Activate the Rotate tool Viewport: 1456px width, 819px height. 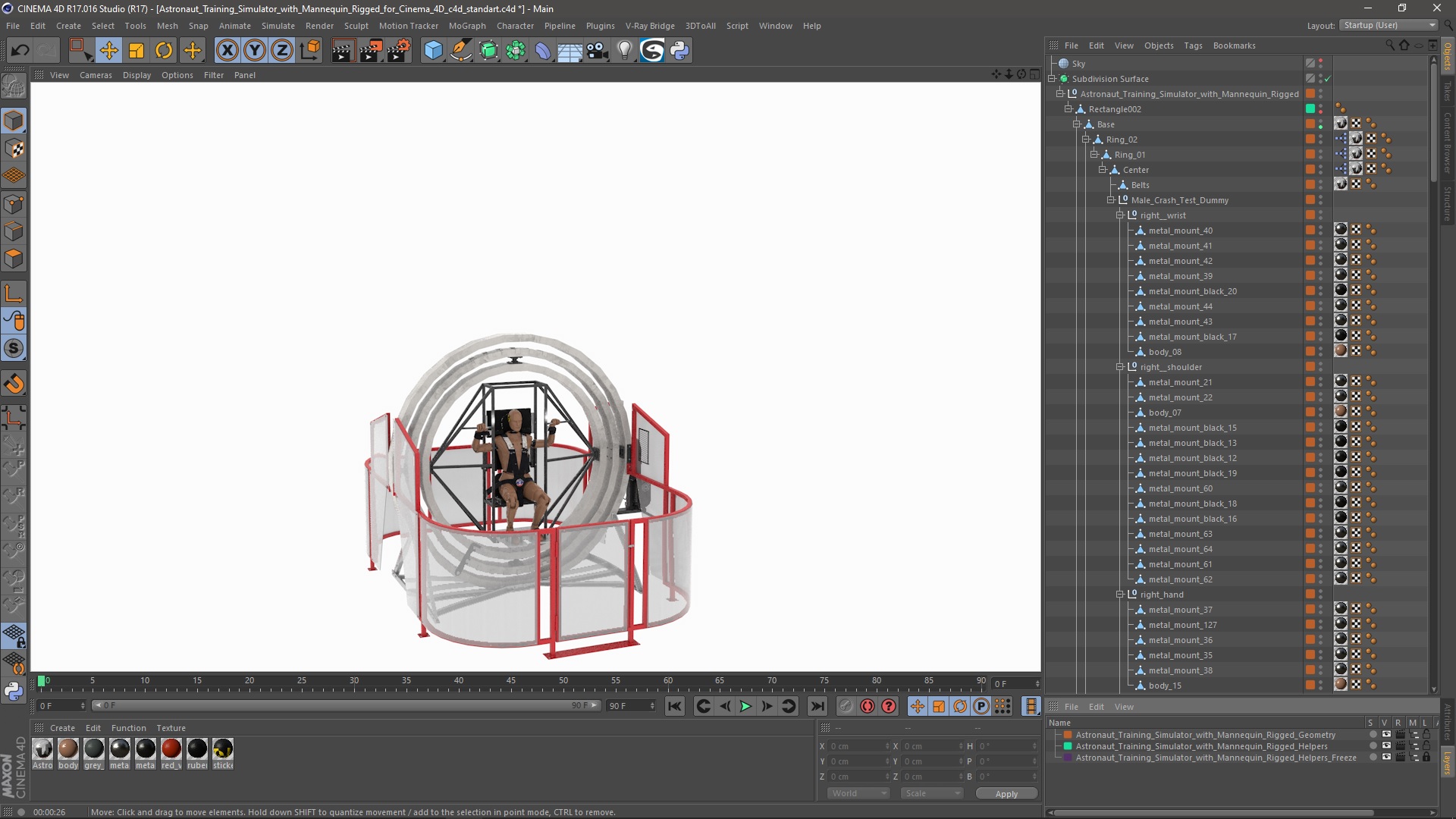164,51
